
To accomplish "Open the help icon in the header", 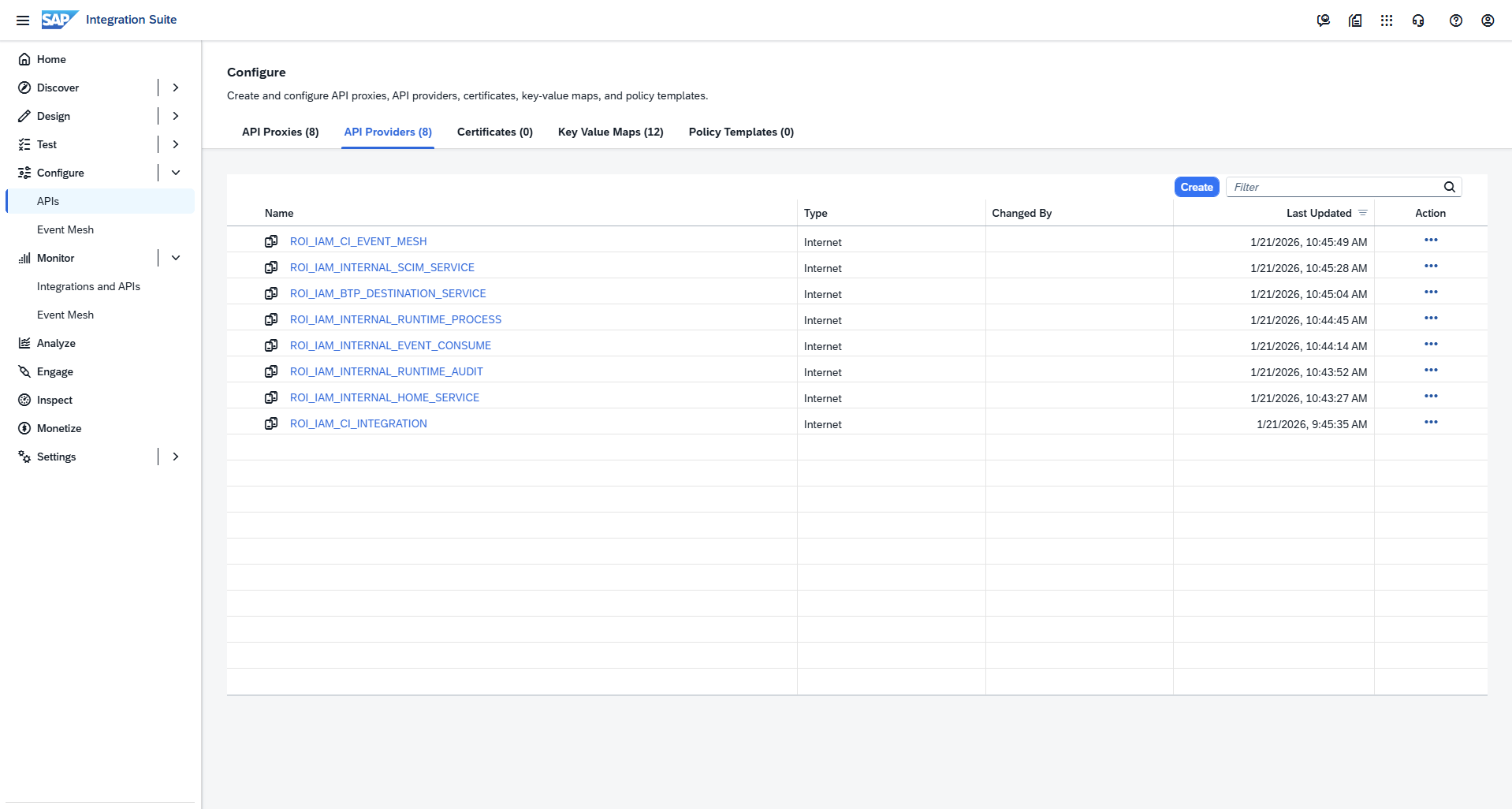I will pos(1456,20).
